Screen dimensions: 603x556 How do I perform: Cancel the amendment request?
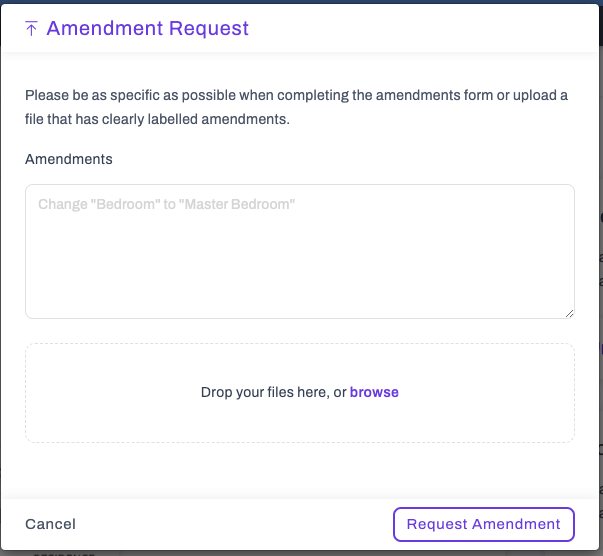[x=50, y=524]
